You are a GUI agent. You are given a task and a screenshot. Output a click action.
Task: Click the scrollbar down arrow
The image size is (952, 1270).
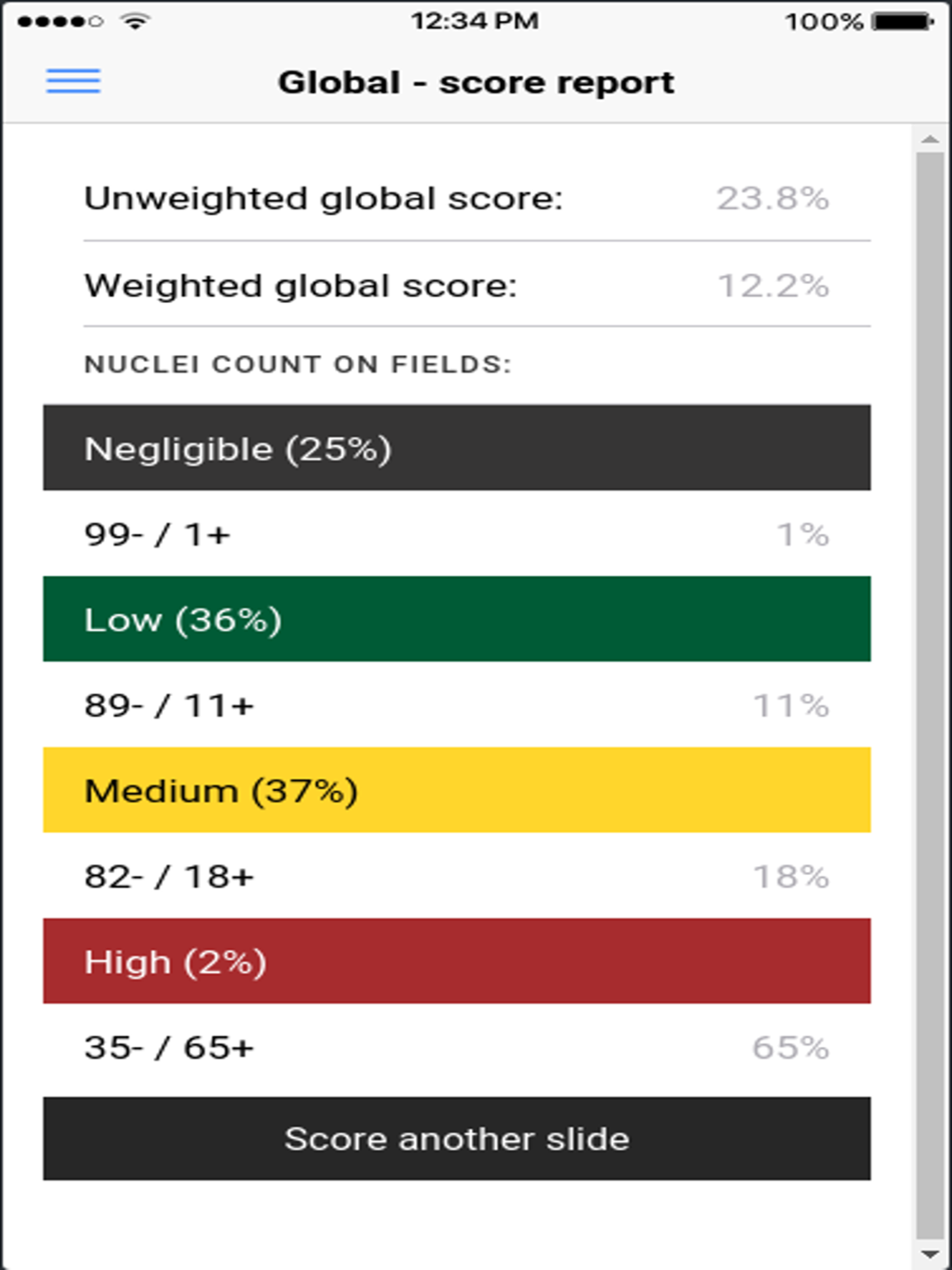(930, 1255)
